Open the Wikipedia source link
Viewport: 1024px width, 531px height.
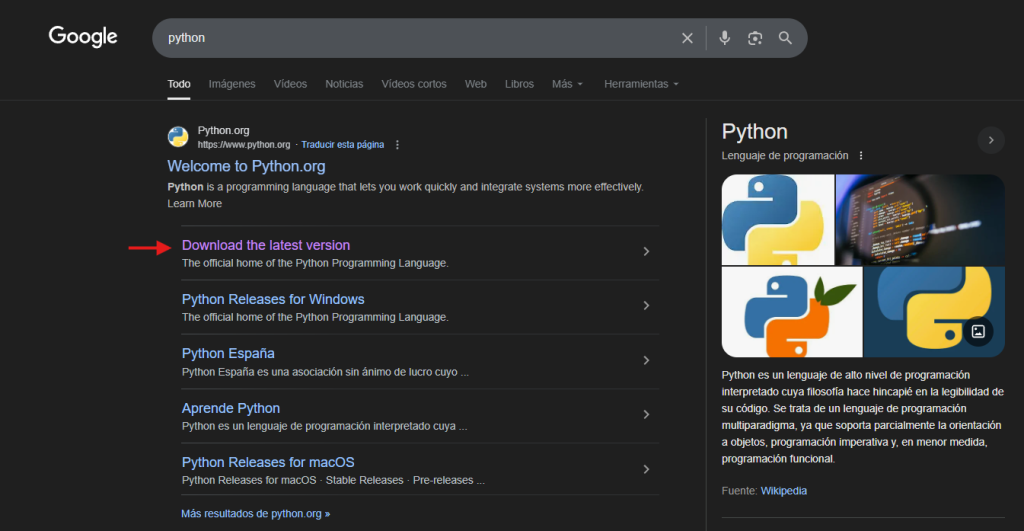click(x=783, y=491)
